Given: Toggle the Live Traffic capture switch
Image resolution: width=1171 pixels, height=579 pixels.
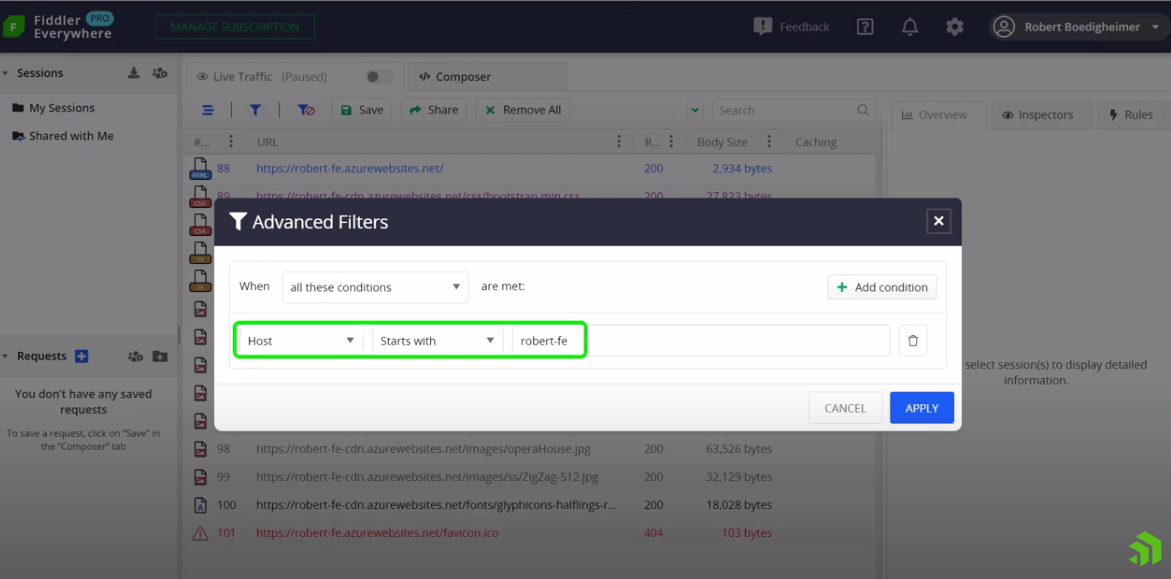Looking at the screenshot, I should point(379,76).
